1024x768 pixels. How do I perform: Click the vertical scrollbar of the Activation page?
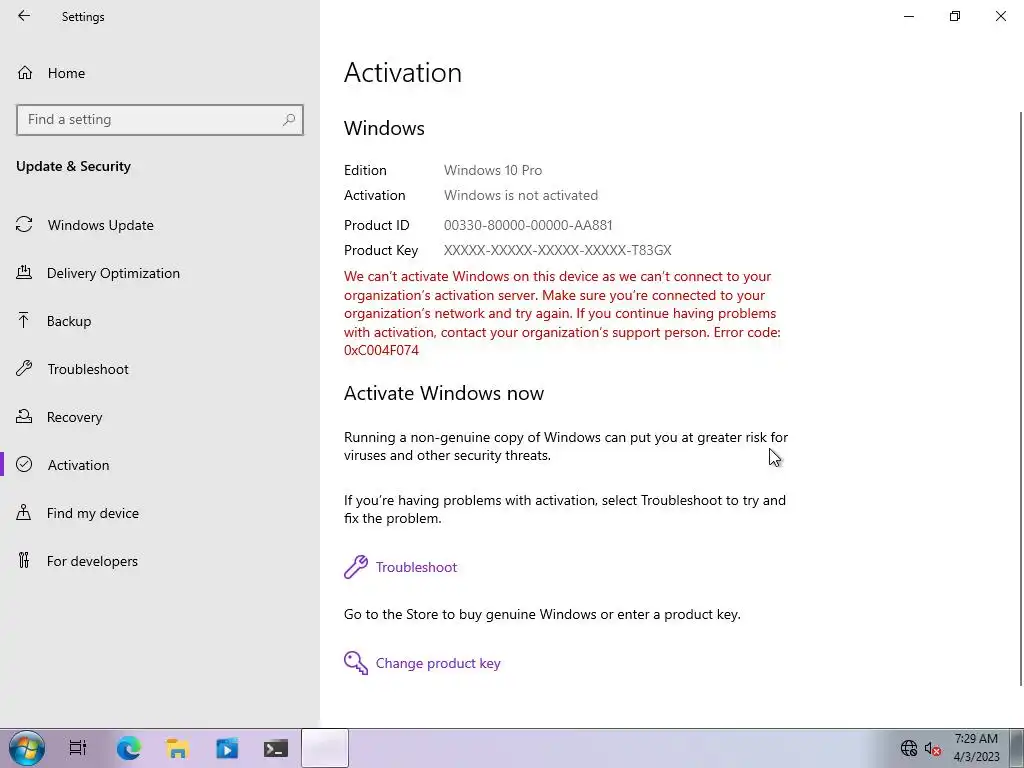[1020, 398]
